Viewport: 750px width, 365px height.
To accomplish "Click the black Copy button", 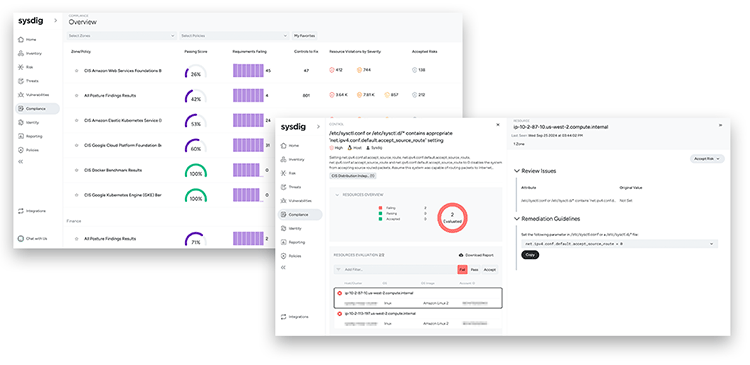I will (530, 254).
